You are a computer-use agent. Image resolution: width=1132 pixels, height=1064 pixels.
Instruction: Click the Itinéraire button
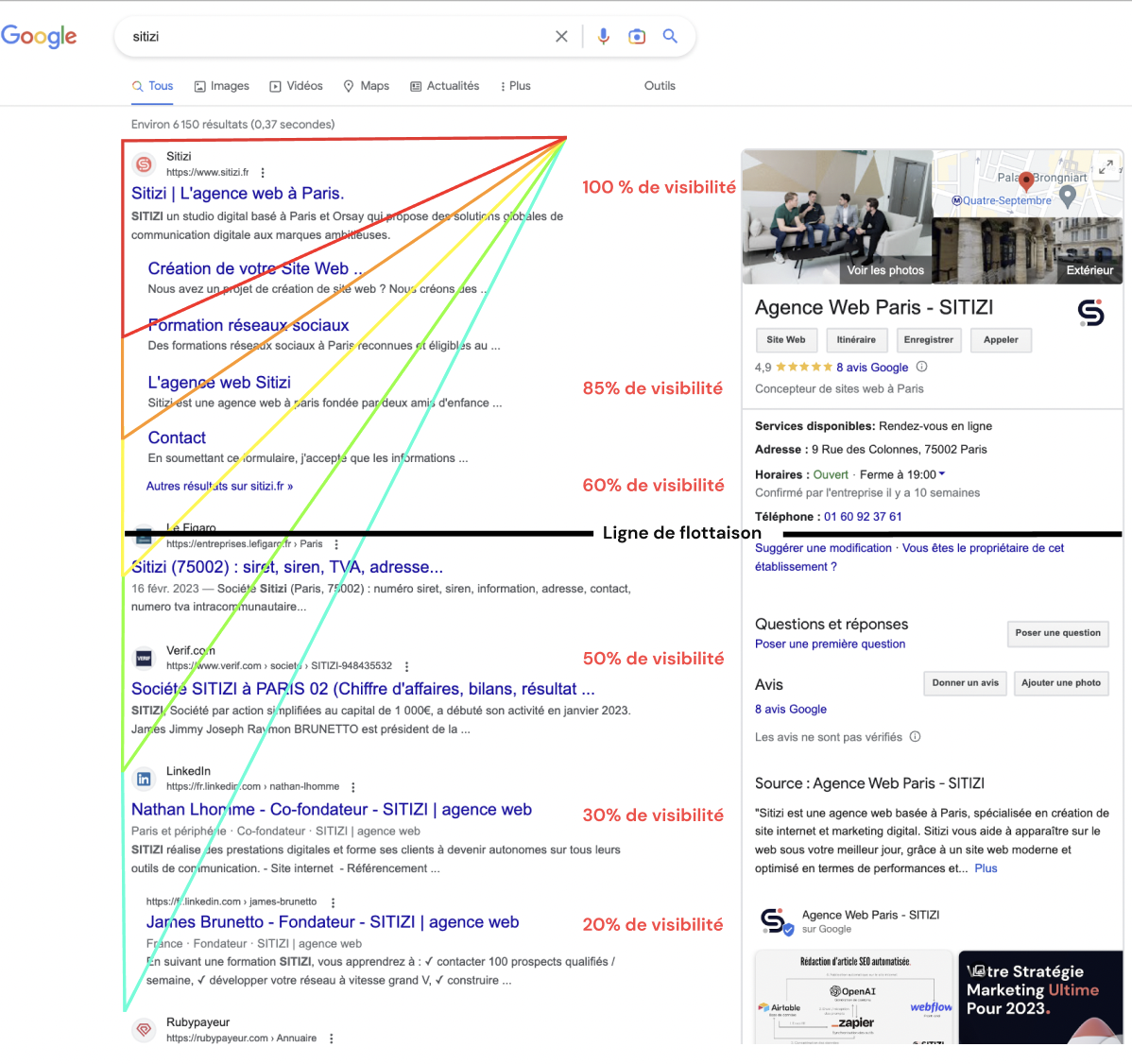tap(856, 340)
